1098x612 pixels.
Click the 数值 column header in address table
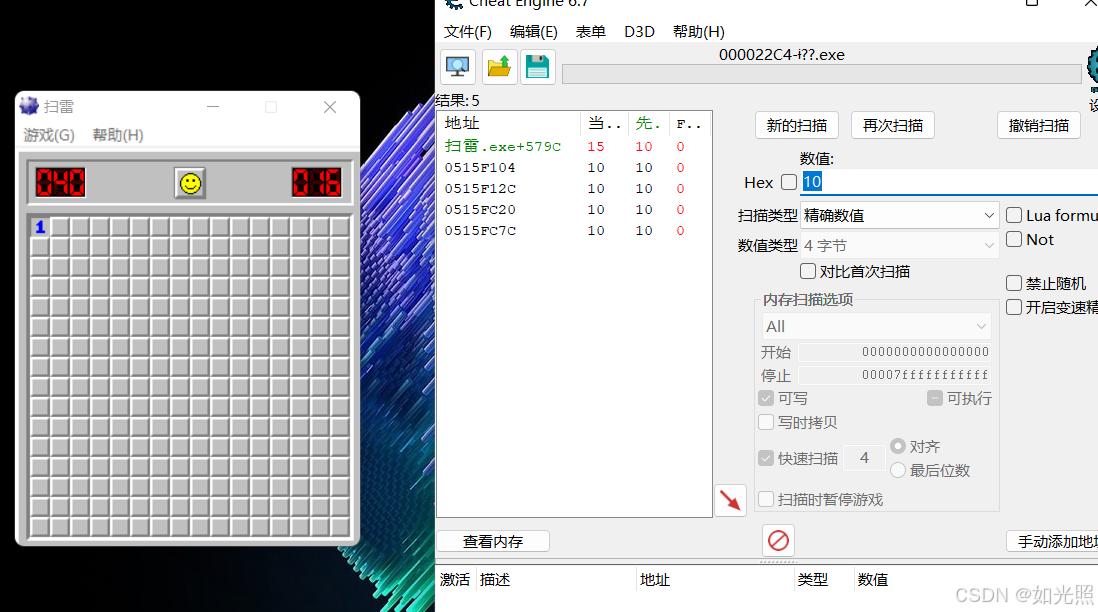[x=873, y=580]
